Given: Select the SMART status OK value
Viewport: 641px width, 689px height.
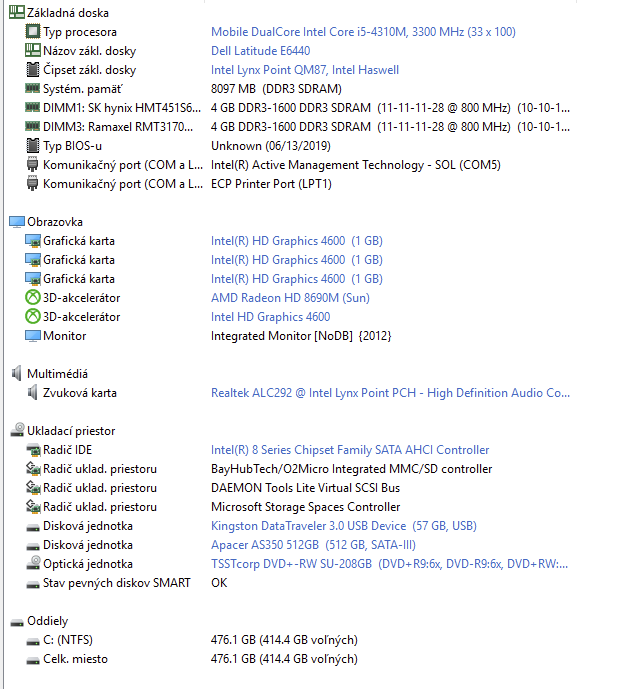Looking at the screenshot, I should click(x=219, y=583).
